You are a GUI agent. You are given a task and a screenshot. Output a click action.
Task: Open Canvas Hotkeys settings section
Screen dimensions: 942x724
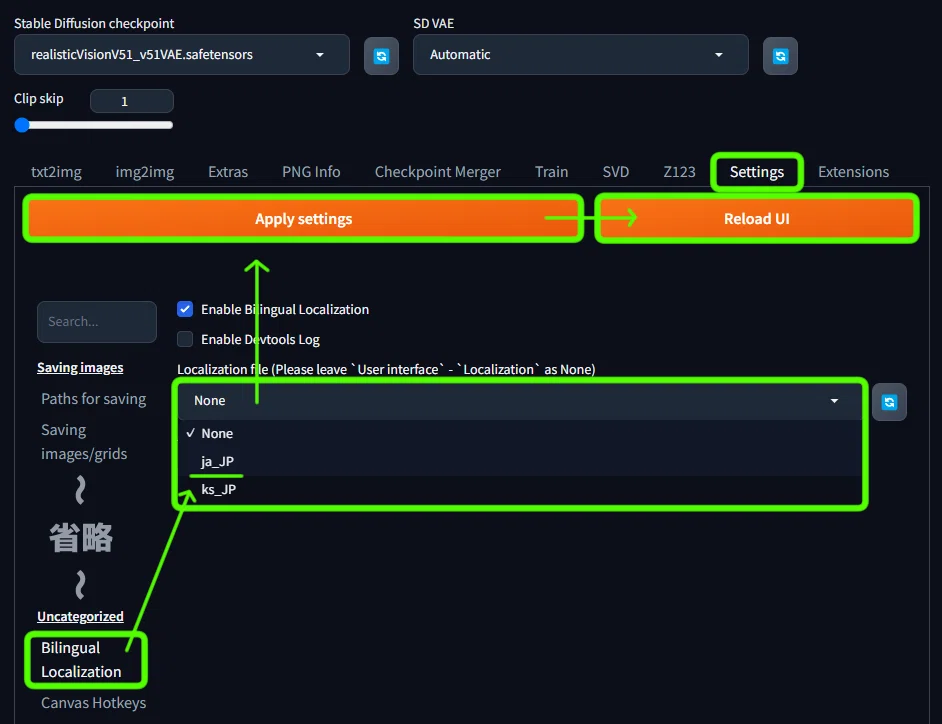click(94, 703)
